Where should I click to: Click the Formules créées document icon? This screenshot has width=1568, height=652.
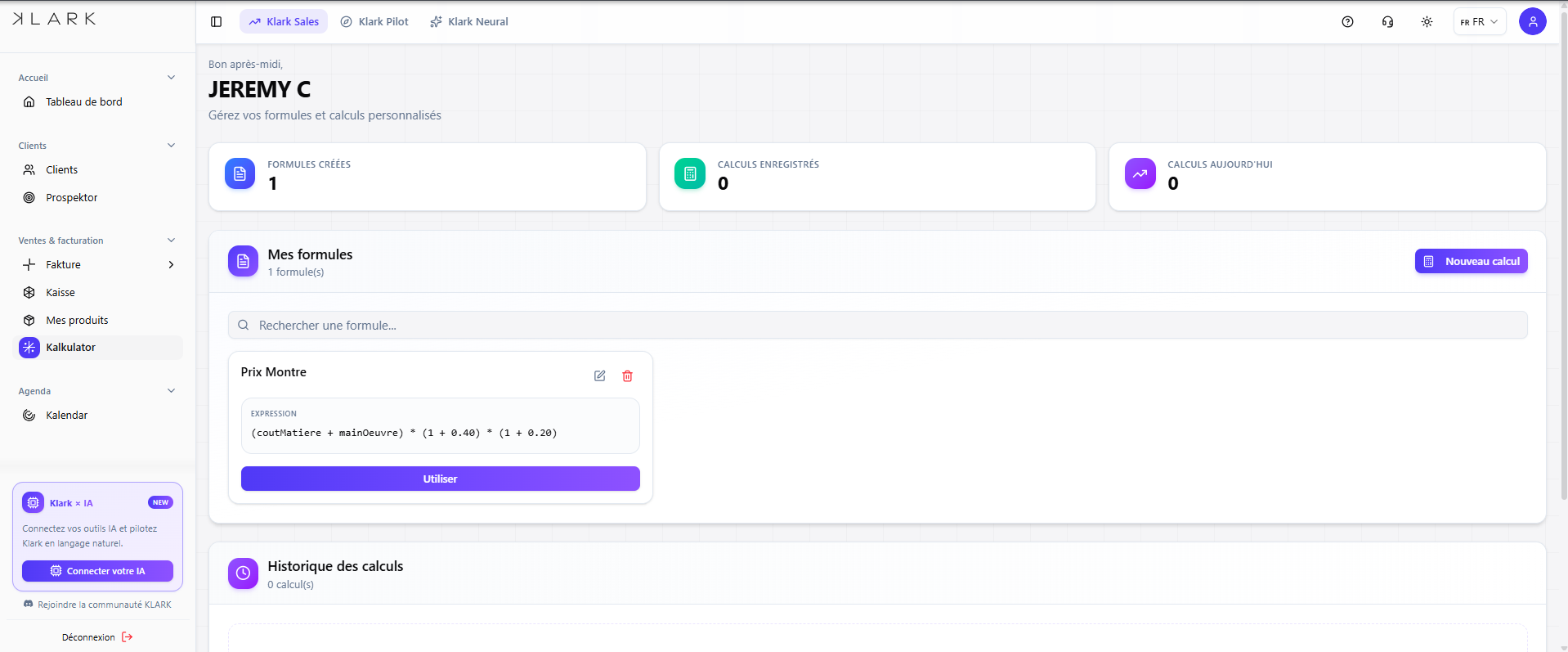tap(240, 173)
